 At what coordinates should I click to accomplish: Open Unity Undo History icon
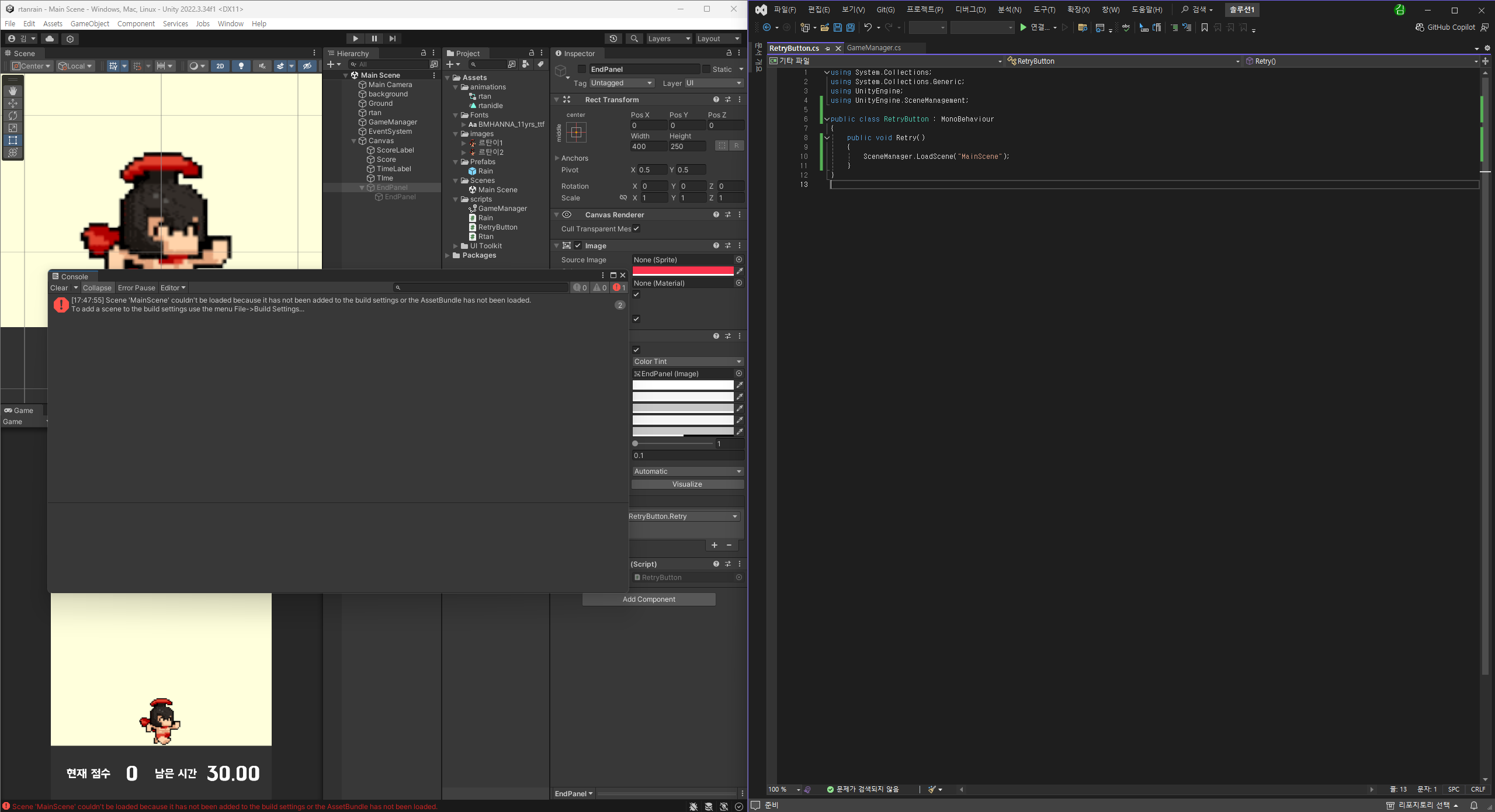click(613, 39)
